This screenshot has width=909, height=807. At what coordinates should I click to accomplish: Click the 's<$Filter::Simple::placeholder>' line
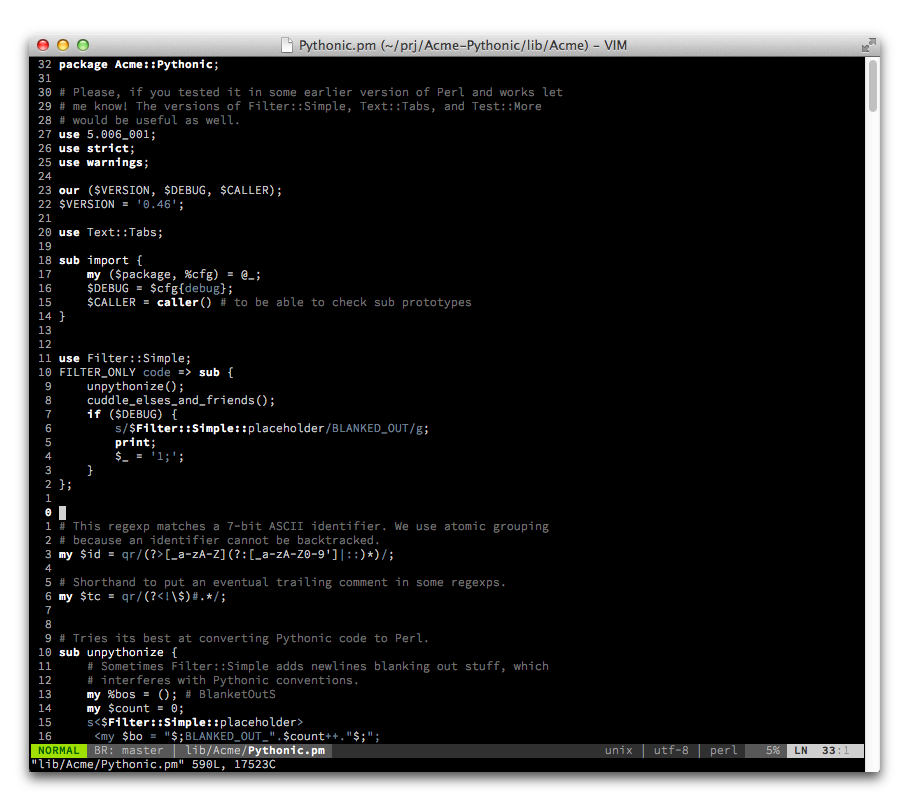point(195,722)
